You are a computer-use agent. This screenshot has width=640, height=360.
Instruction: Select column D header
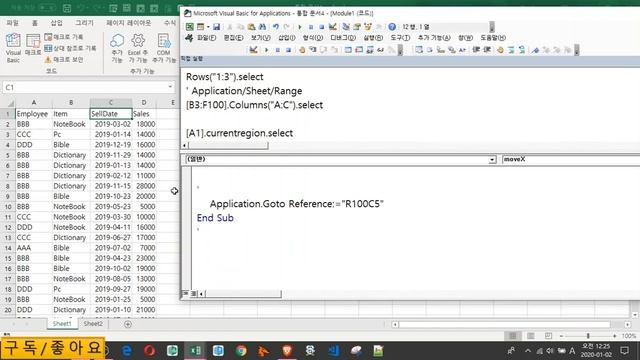[144, 102]
